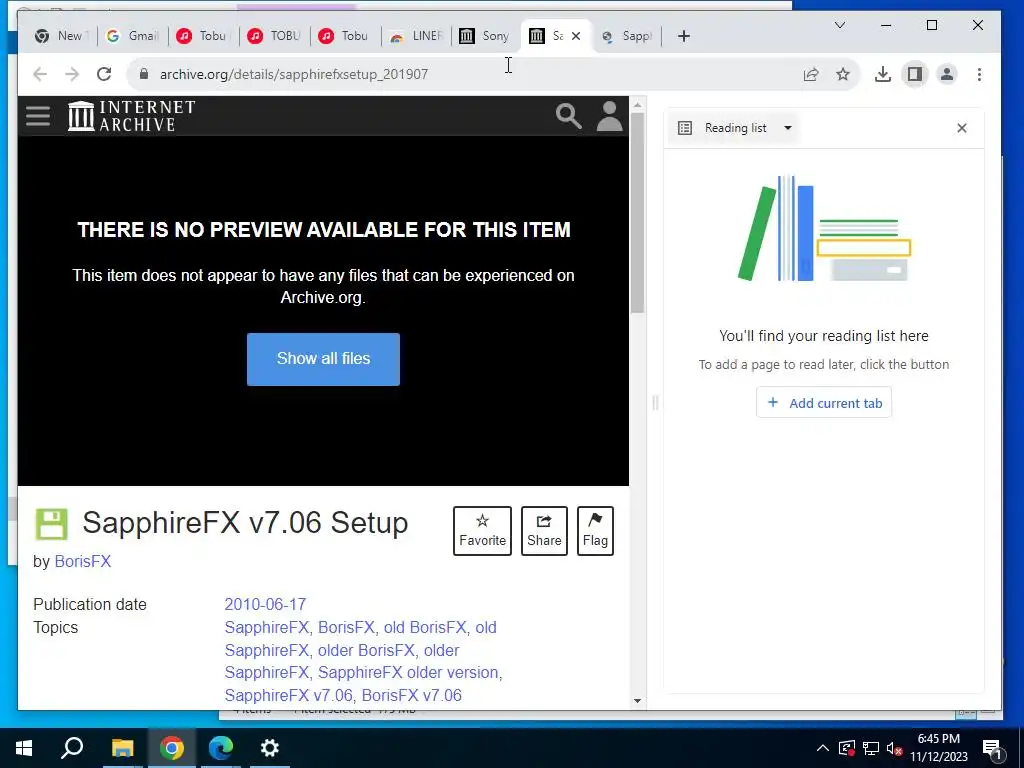Click the page scrollbar down arrow

pyautogui.click(x=637, y=701)
